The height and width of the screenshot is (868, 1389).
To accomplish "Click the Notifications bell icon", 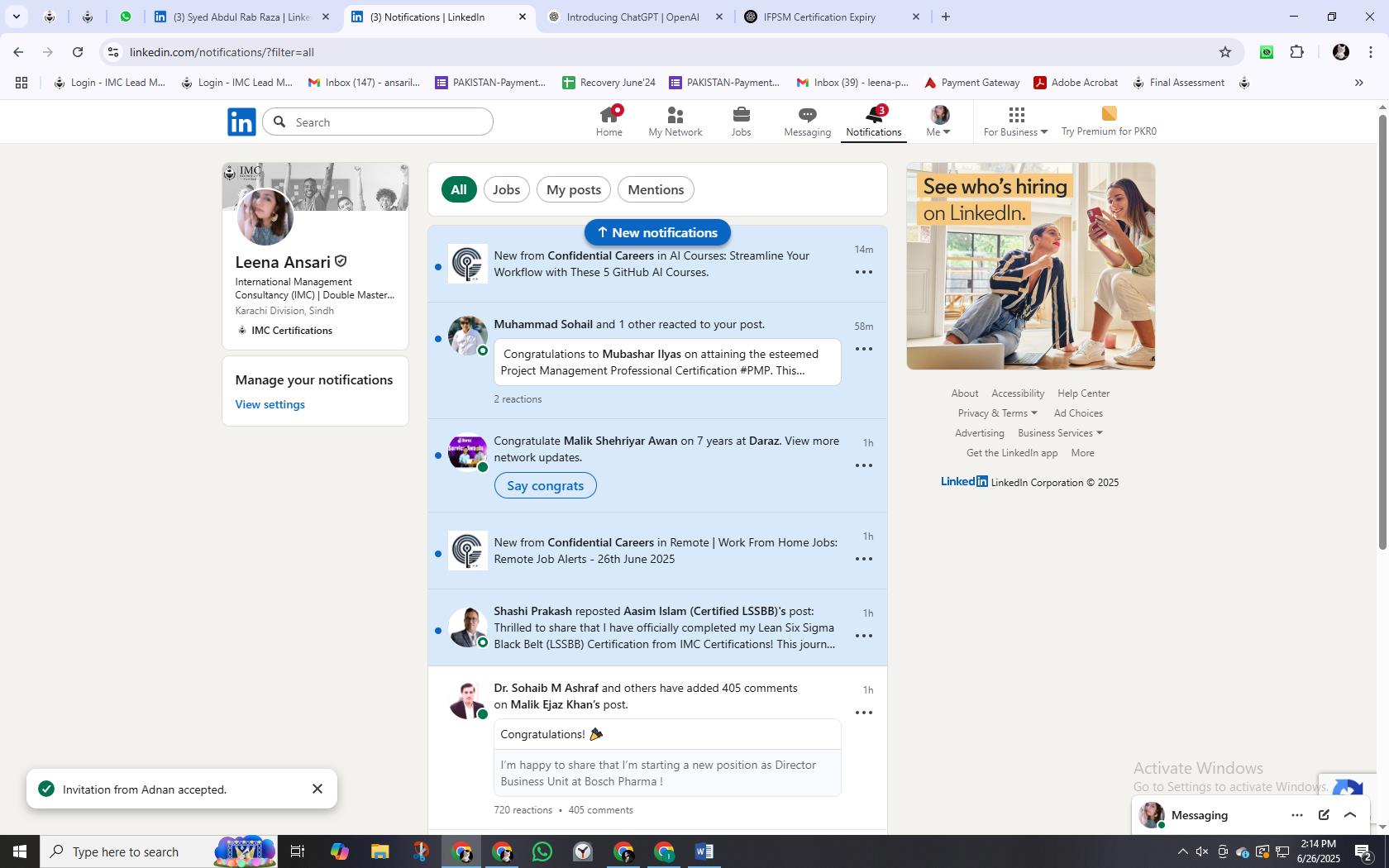I will 874,121.
